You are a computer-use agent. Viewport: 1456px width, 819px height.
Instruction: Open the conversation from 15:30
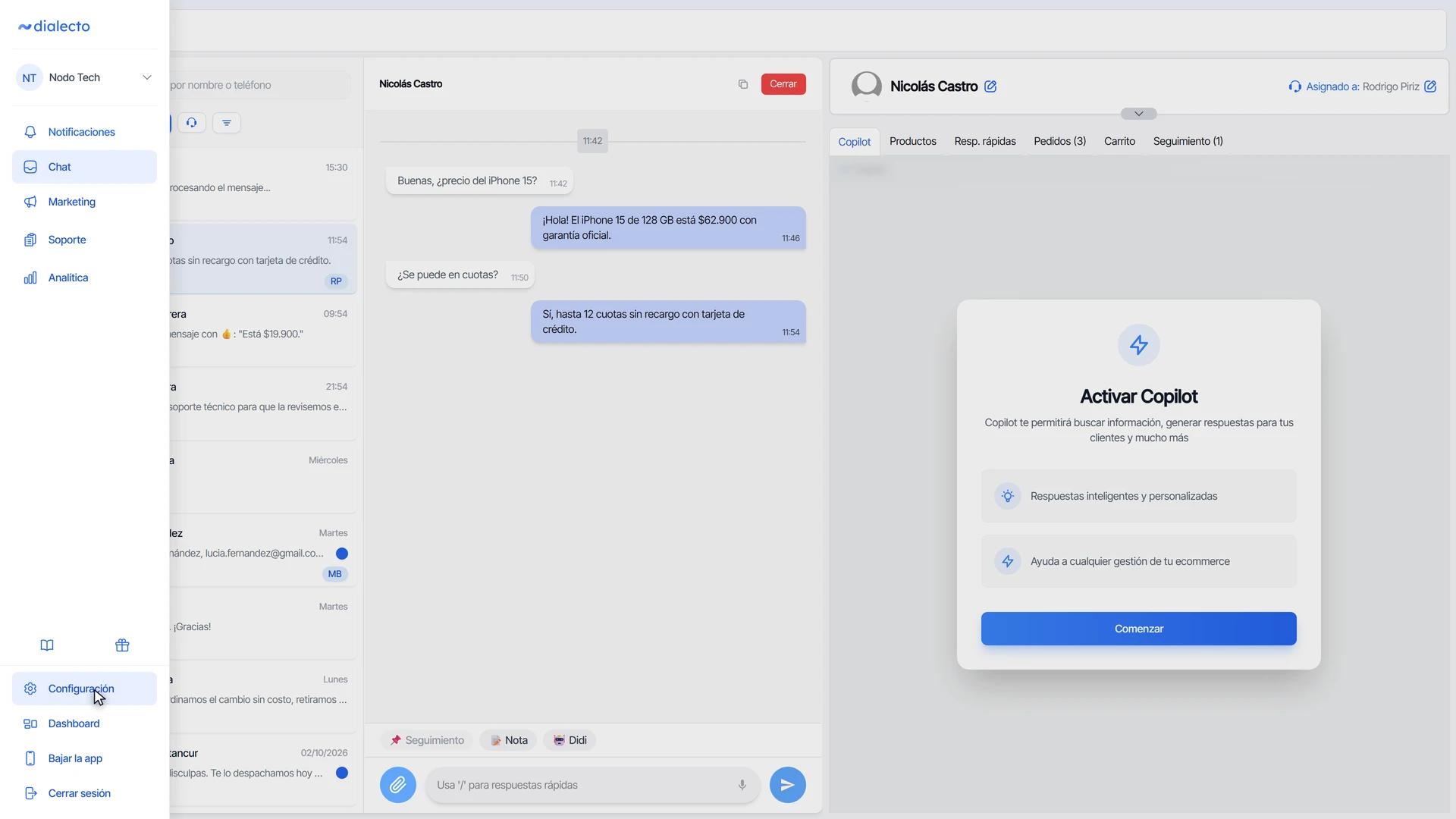(x=263, y=184)
